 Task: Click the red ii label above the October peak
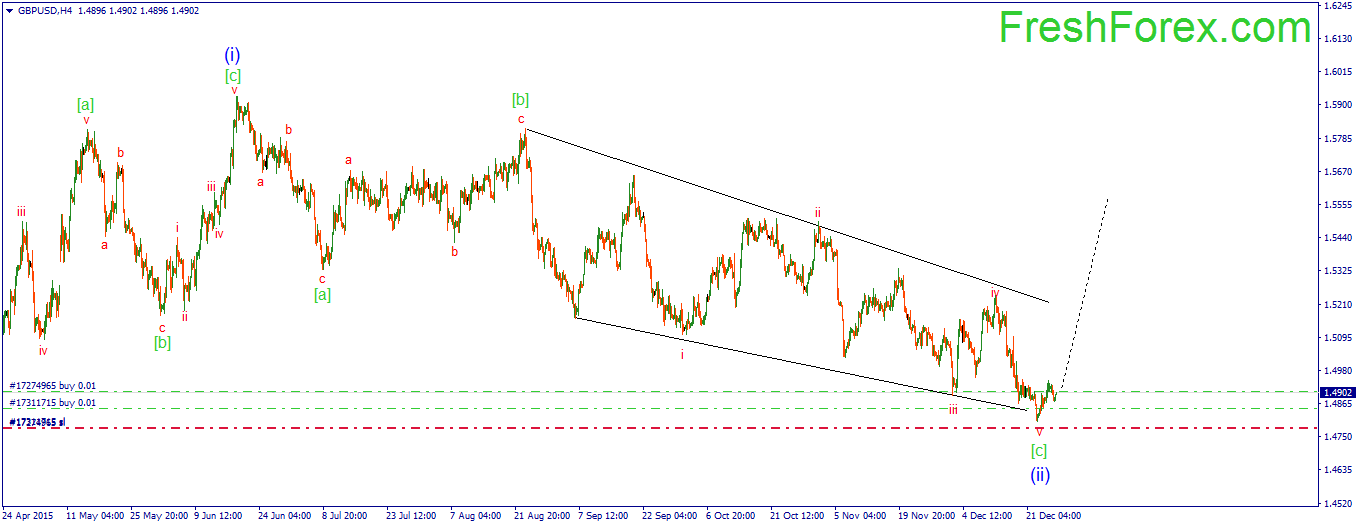point(817,212)
